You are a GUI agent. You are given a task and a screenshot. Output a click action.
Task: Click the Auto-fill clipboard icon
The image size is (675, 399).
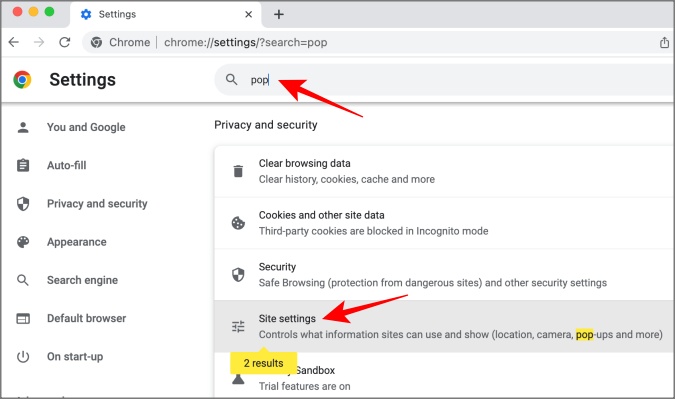coord(23,165)
